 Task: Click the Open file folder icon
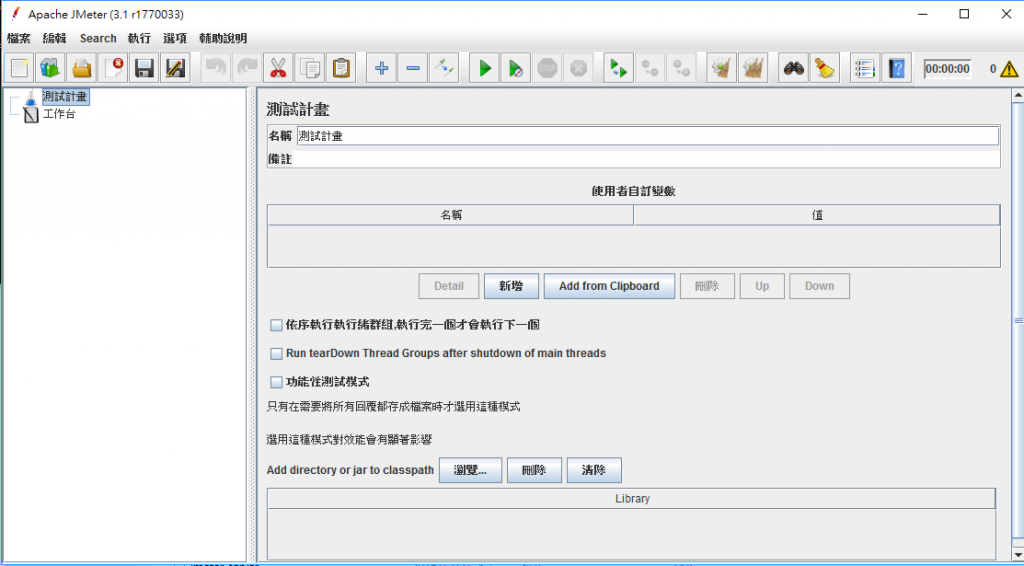82,68
